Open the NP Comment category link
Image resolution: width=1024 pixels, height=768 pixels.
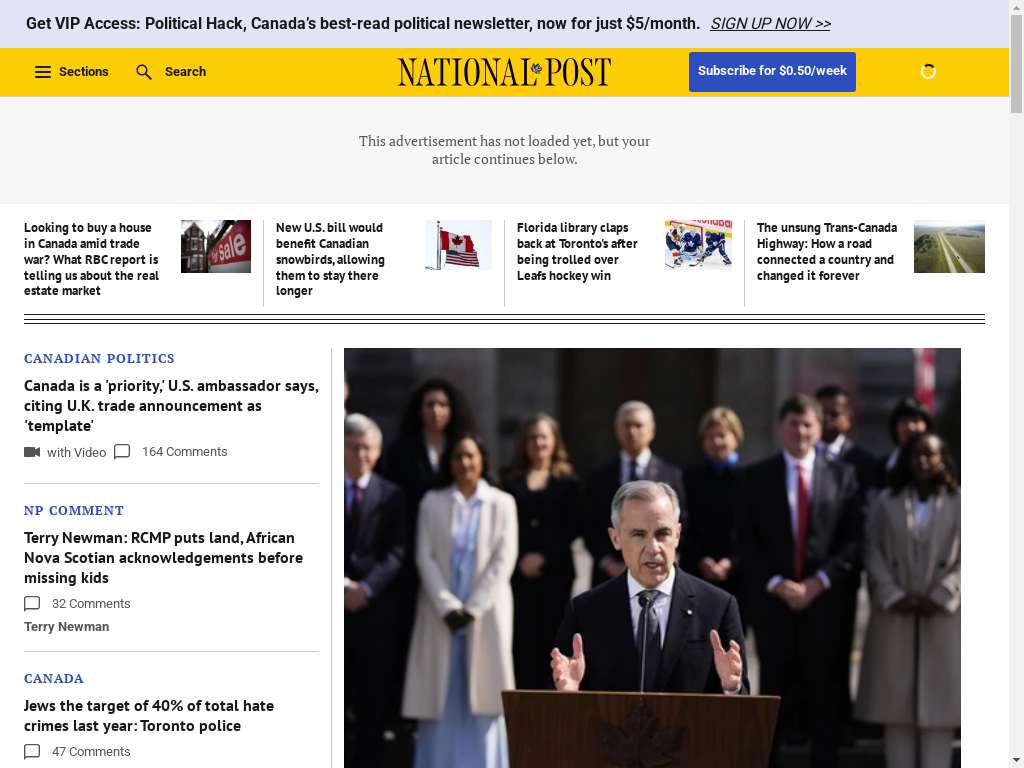click(x=74, y=510)
